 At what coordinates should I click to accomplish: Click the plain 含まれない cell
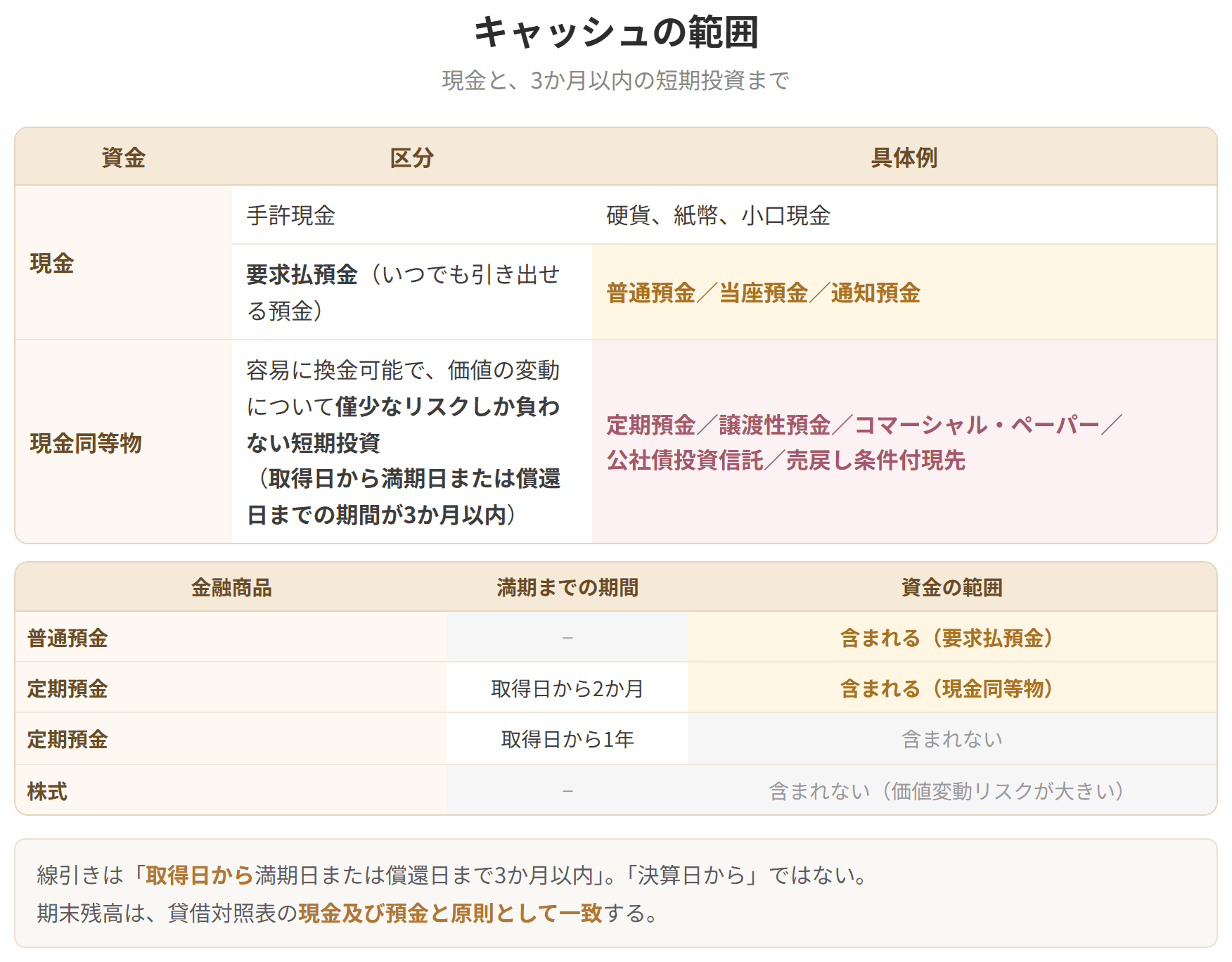[x=952, y=739]
